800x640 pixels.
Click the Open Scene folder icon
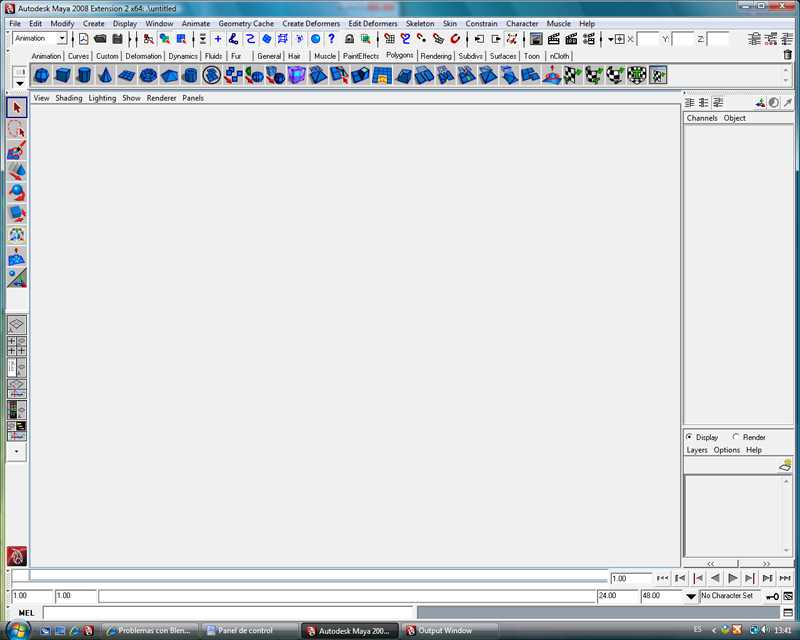pos(101,39)
